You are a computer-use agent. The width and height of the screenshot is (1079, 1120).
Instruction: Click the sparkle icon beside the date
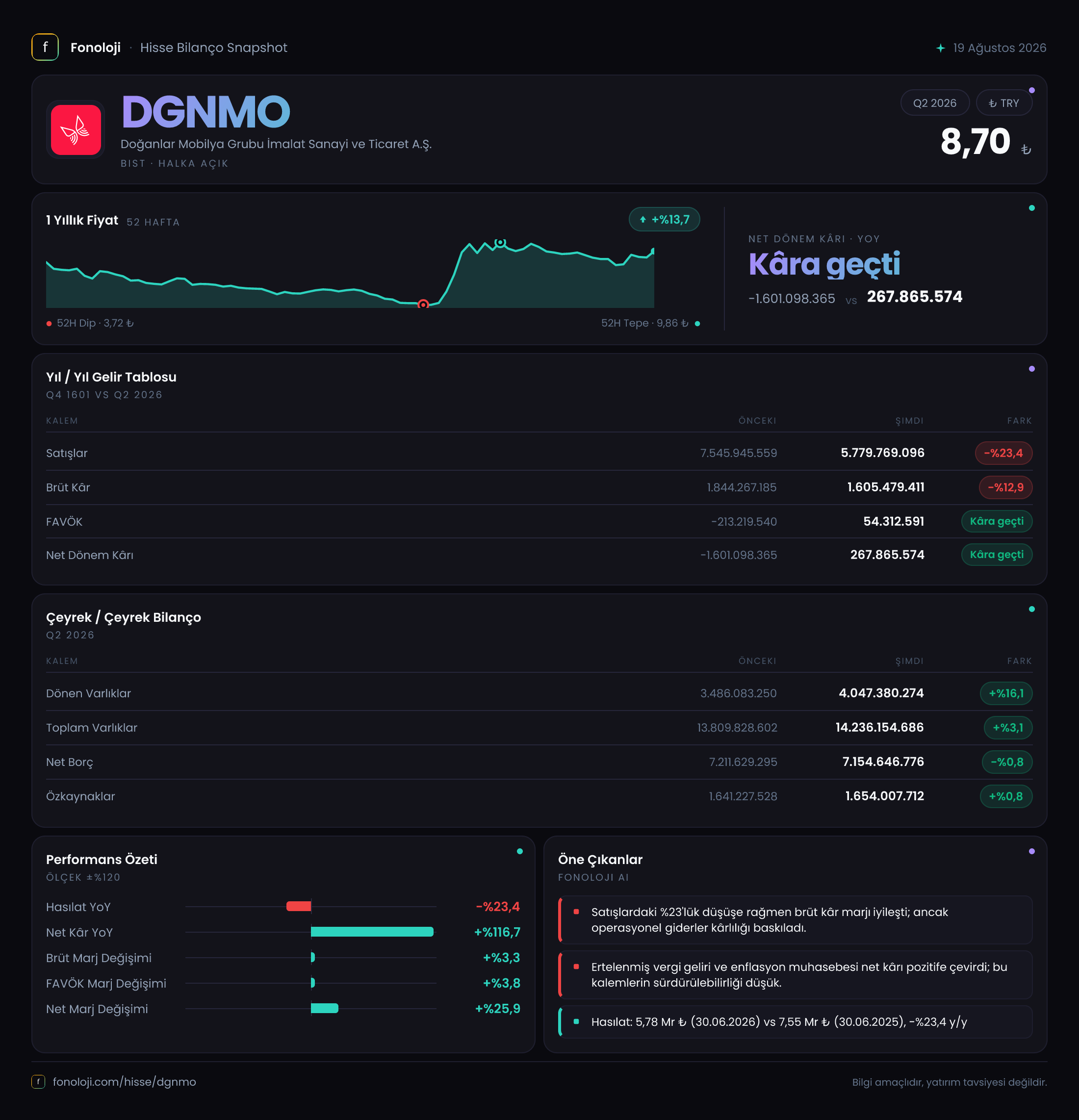(941, 48)
